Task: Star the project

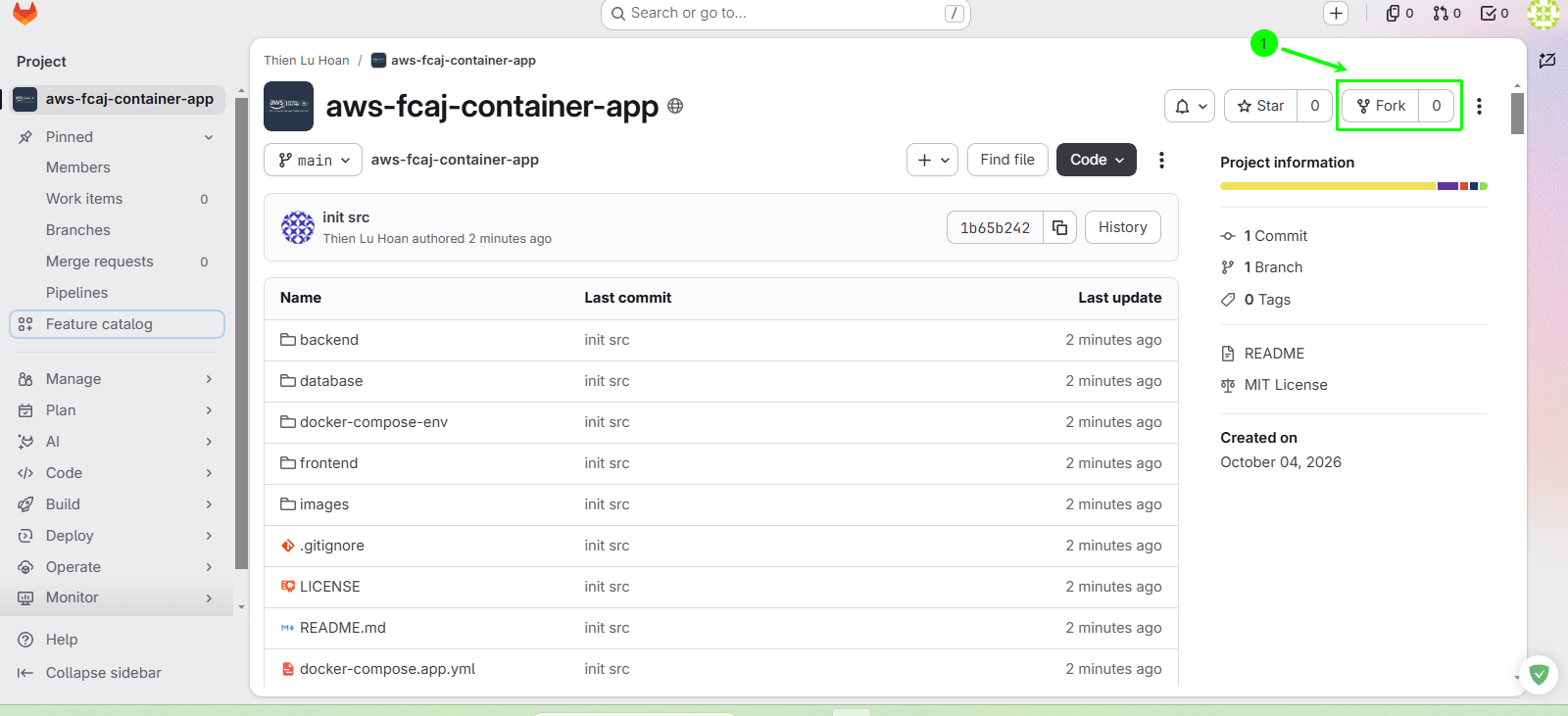Action: click(x=1261, y=106)
